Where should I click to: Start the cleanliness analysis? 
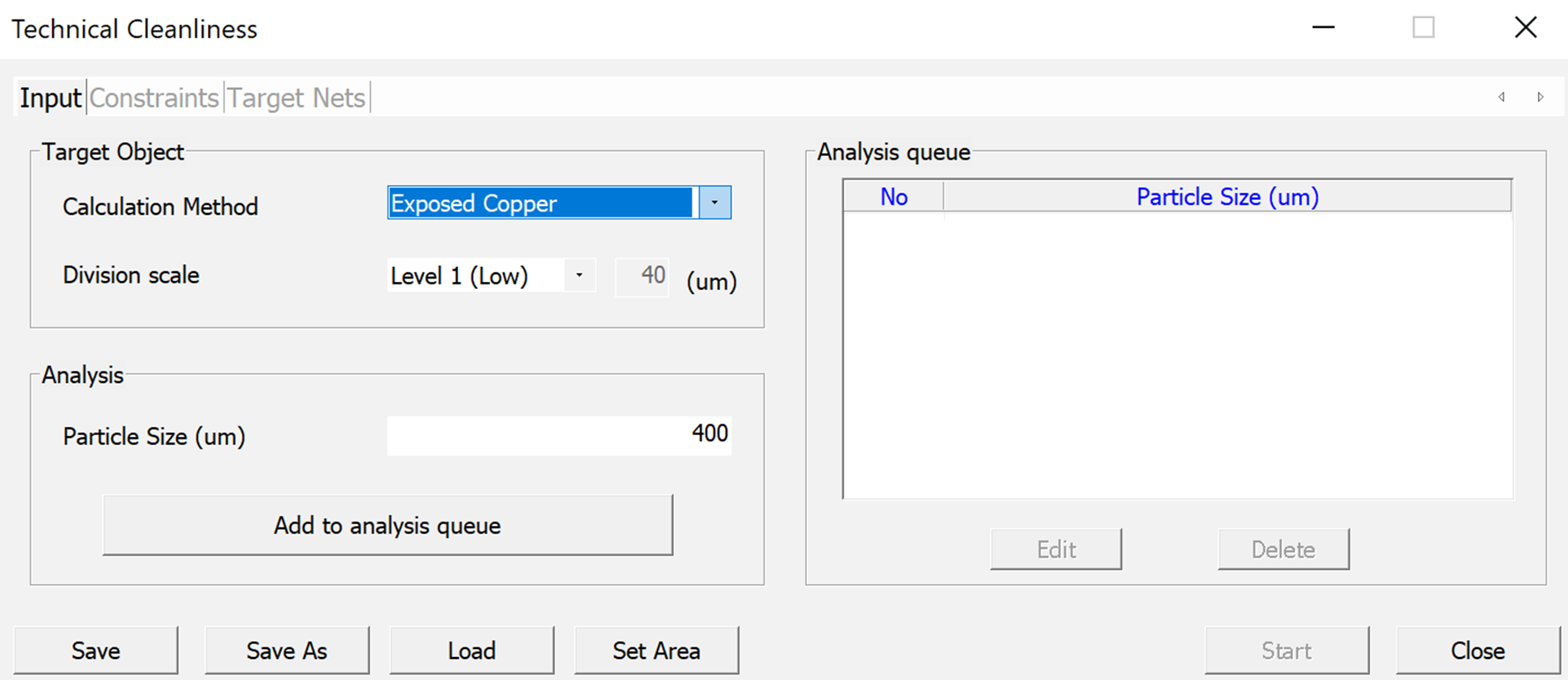(1286, 651)
